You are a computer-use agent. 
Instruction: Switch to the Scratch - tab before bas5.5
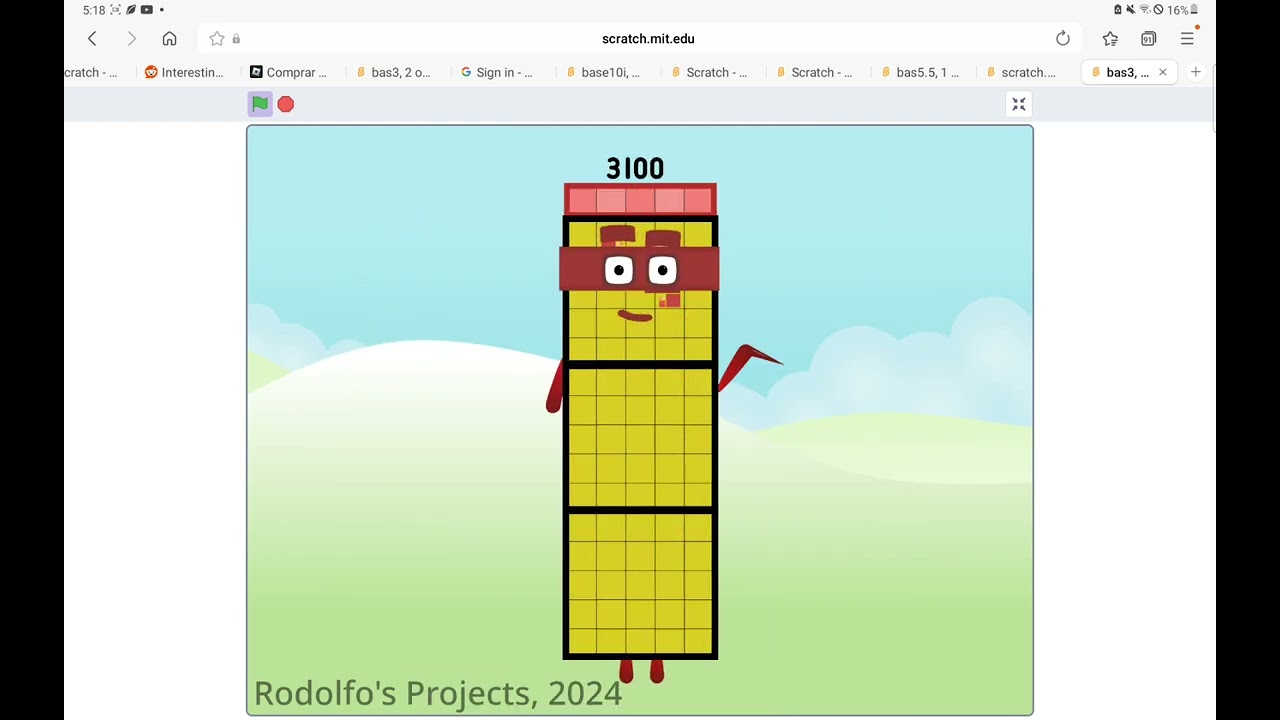pyautogui.click(x=815, y=72)
